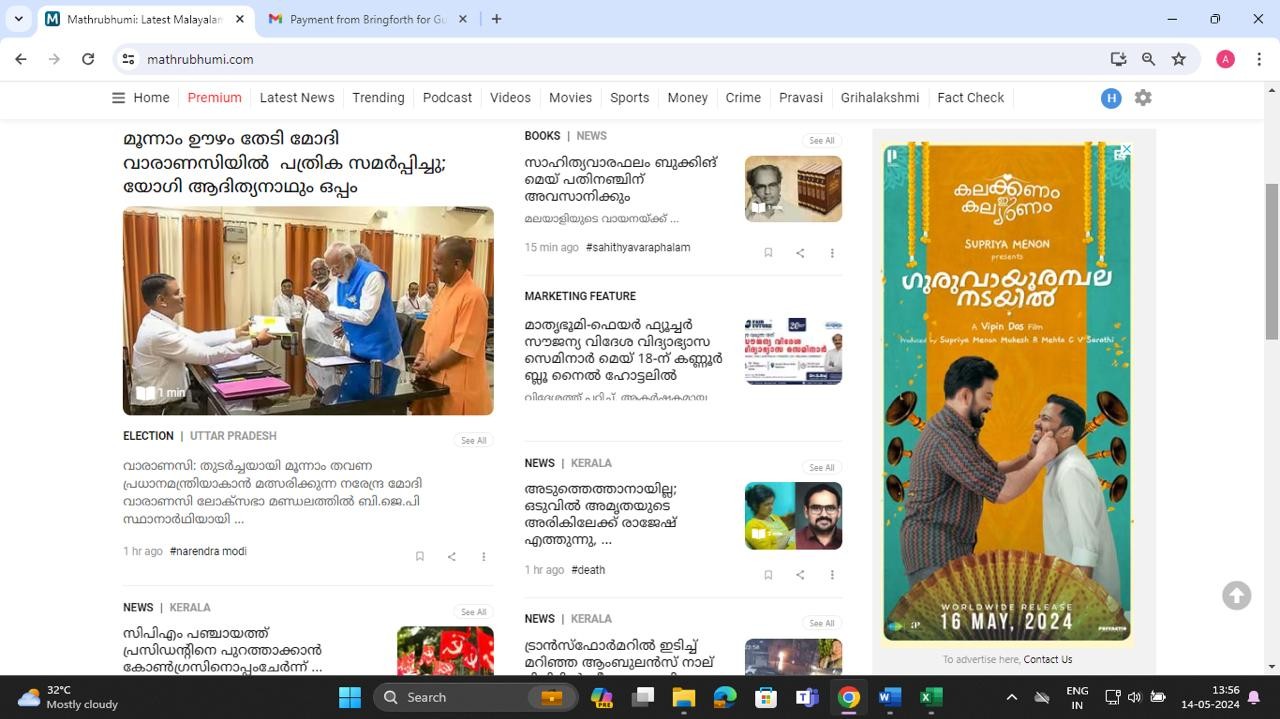This screenshot has width=1280, height=719.
Task: Open the site settings gear icon
Action: [x=1143, y=98]
